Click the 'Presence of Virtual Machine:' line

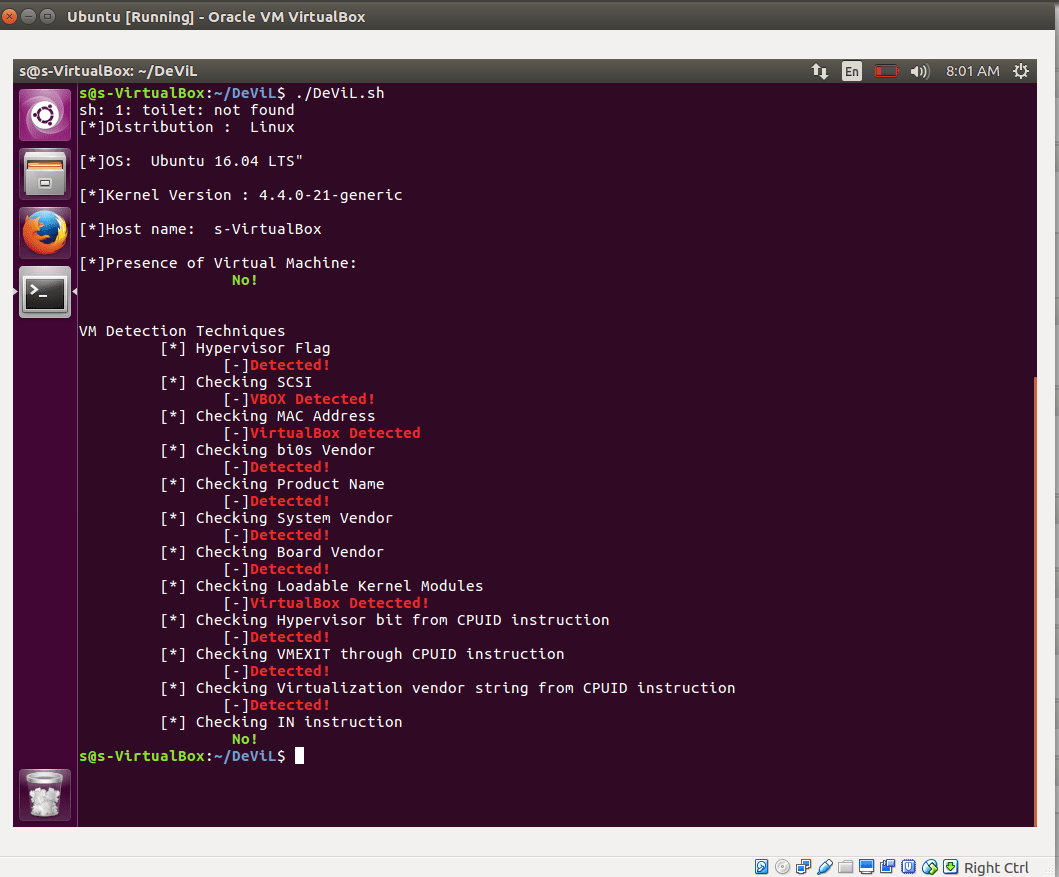(217, 263)
